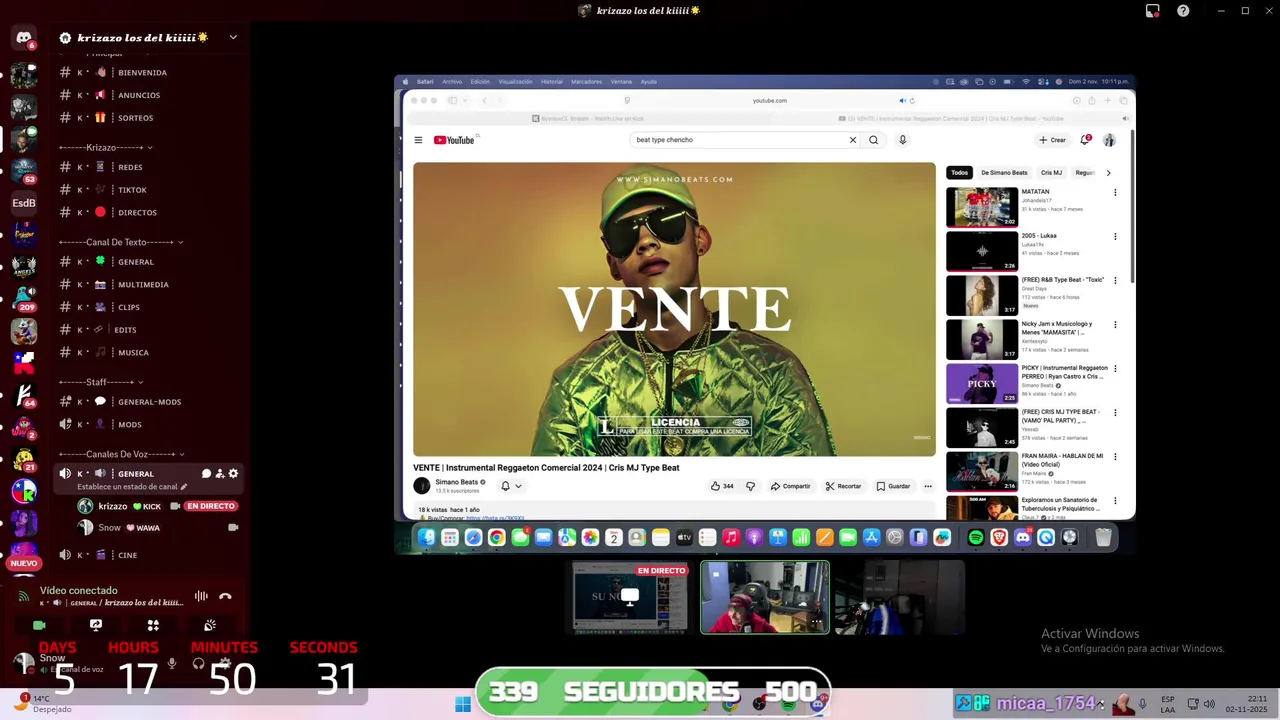Select user Snow in voice channel

coord(109,528)
